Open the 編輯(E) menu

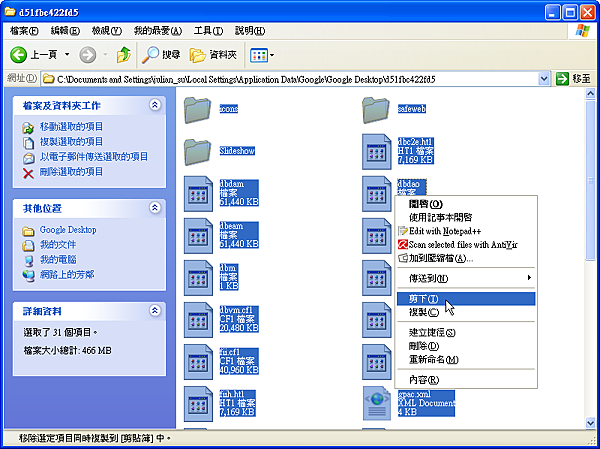pyautogui.click(x=65, y=31)
